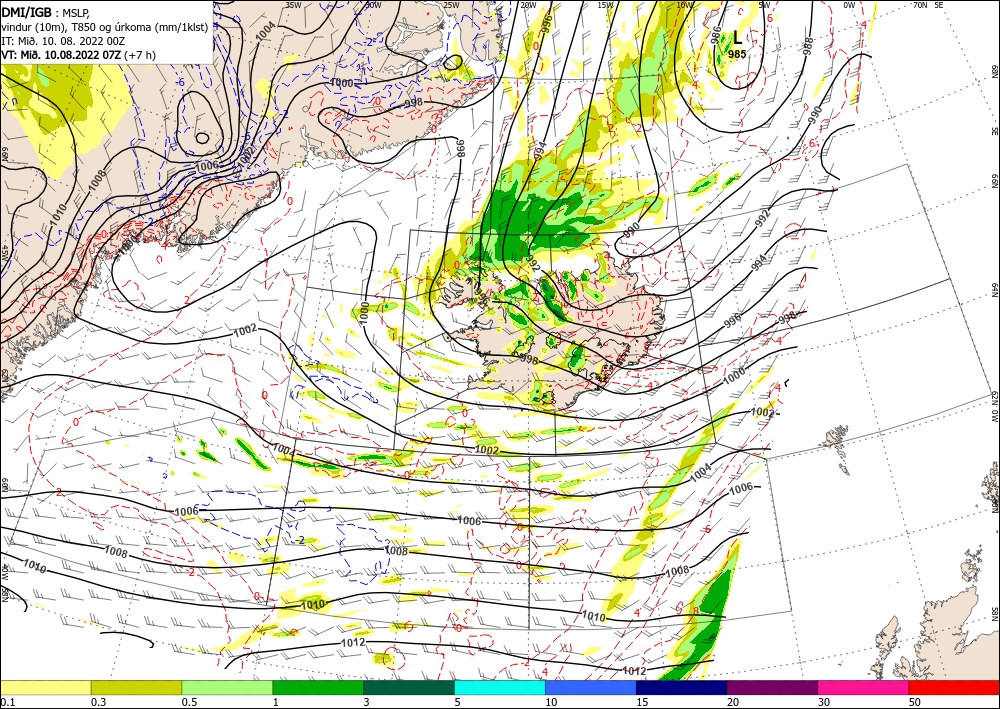The image size is (1000, 709).
Task: Click the "30" legend value
Action: [824, 701]
